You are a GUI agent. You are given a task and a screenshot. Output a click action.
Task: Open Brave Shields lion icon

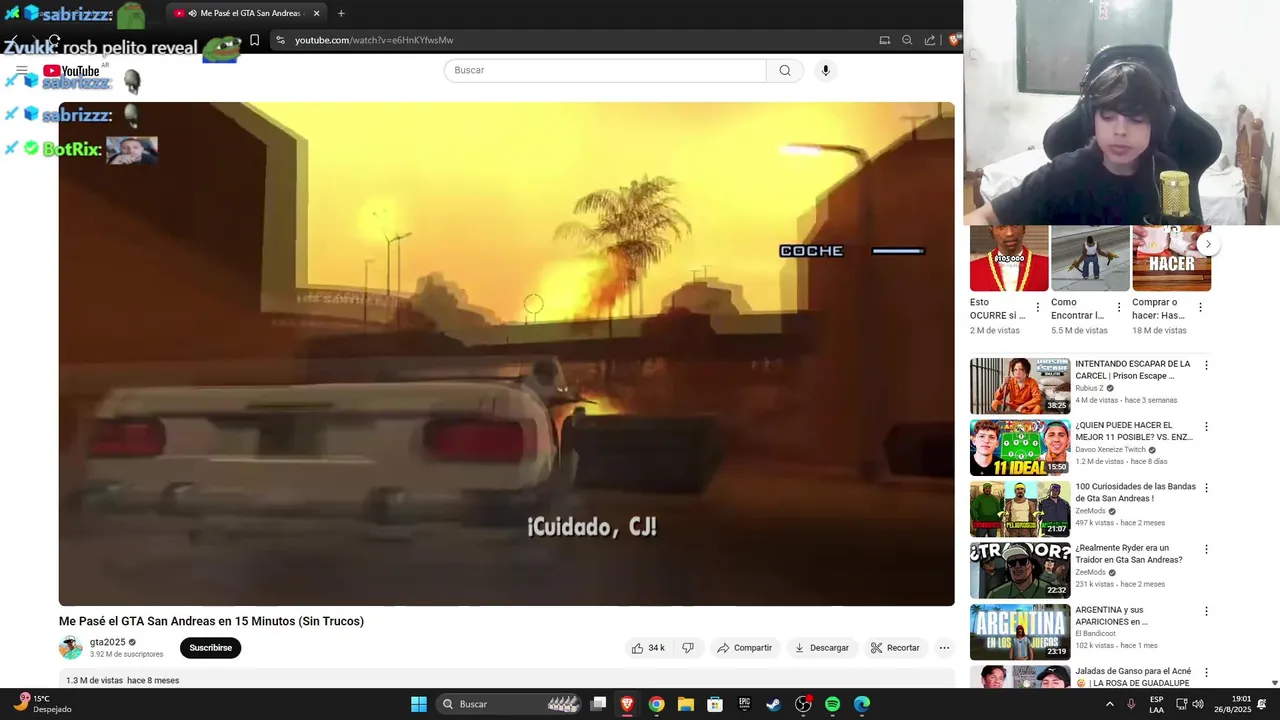(954, 40)
